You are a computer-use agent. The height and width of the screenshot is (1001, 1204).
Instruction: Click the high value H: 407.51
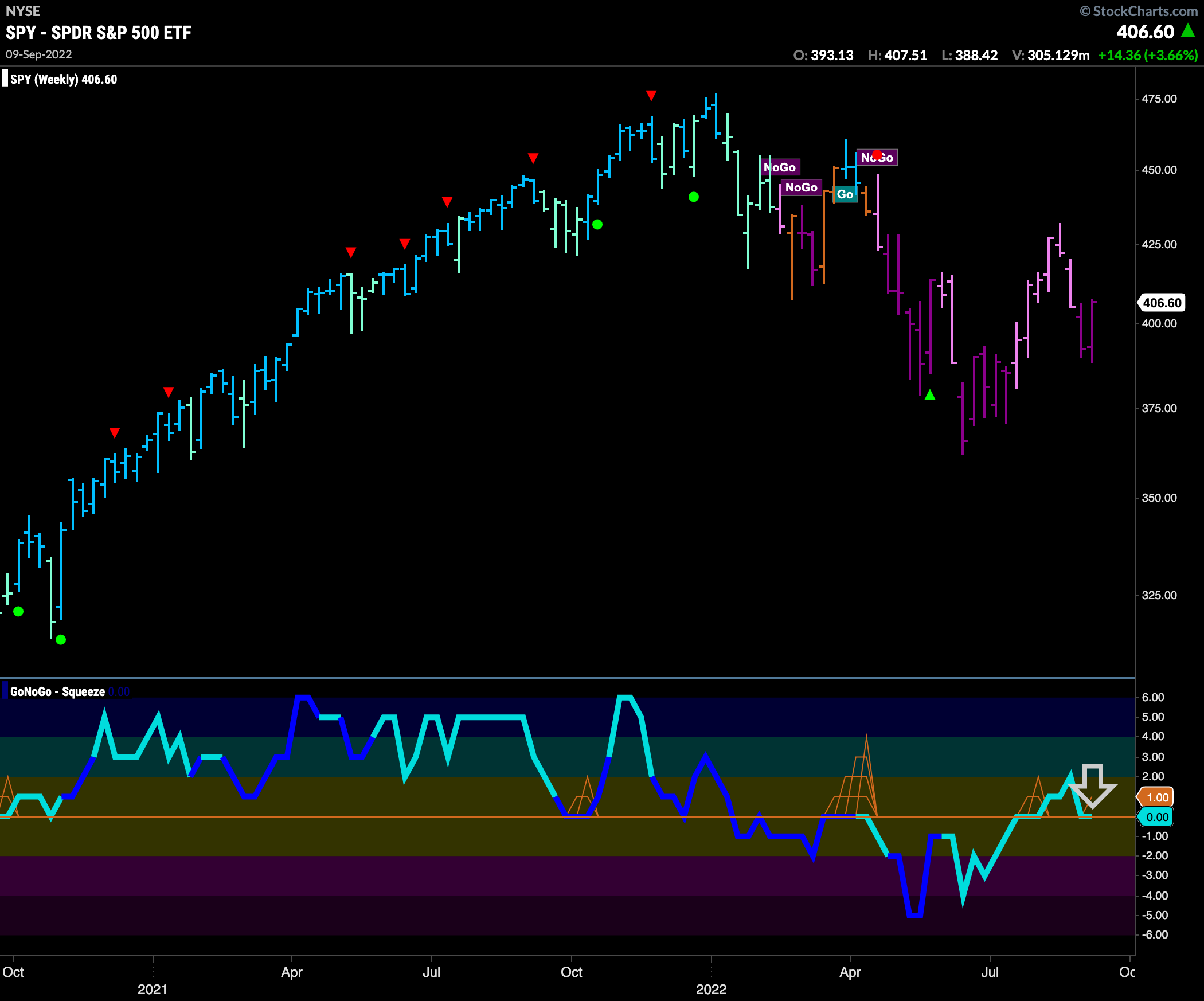click(x=897, y=56)
